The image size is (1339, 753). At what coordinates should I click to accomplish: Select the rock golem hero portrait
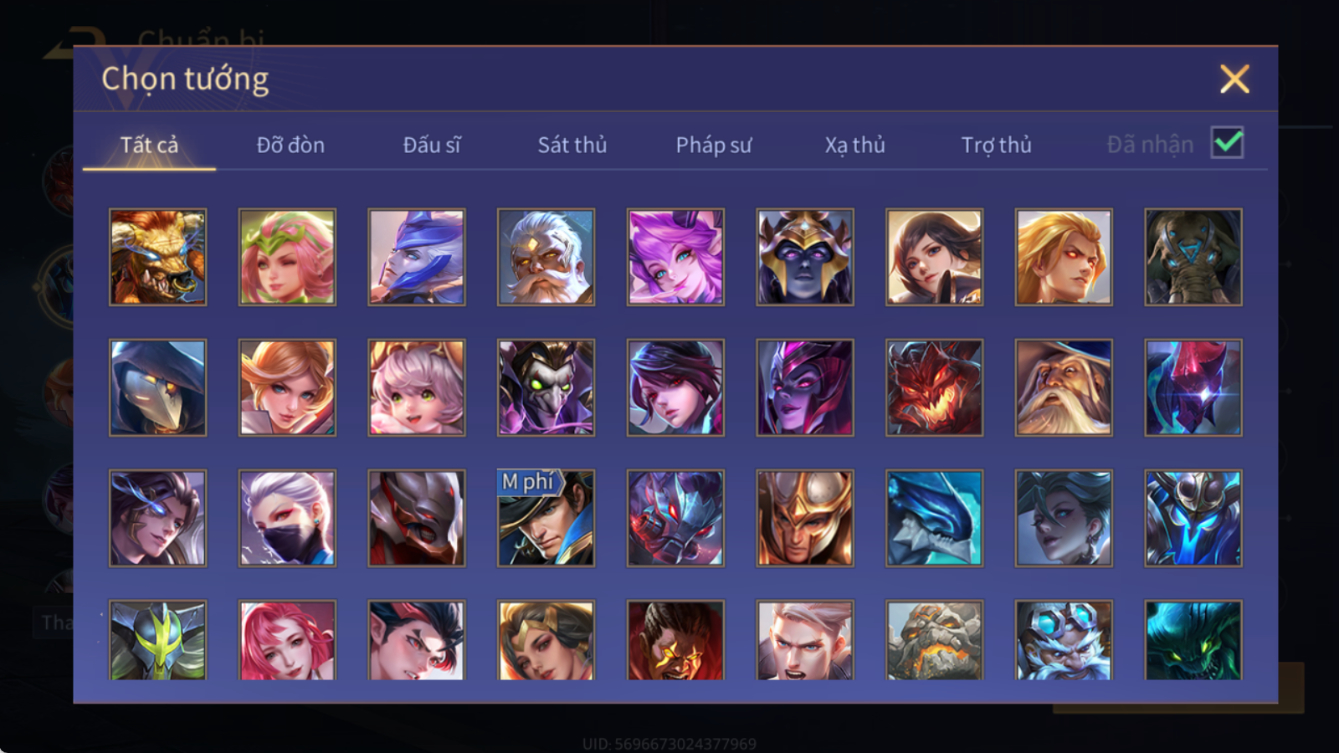tap(934, 640)
